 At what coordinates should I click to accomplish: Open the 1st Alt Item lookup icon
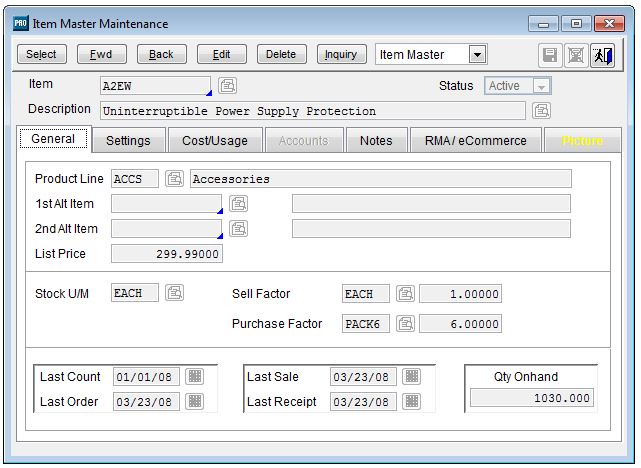[x=238, y=204]
